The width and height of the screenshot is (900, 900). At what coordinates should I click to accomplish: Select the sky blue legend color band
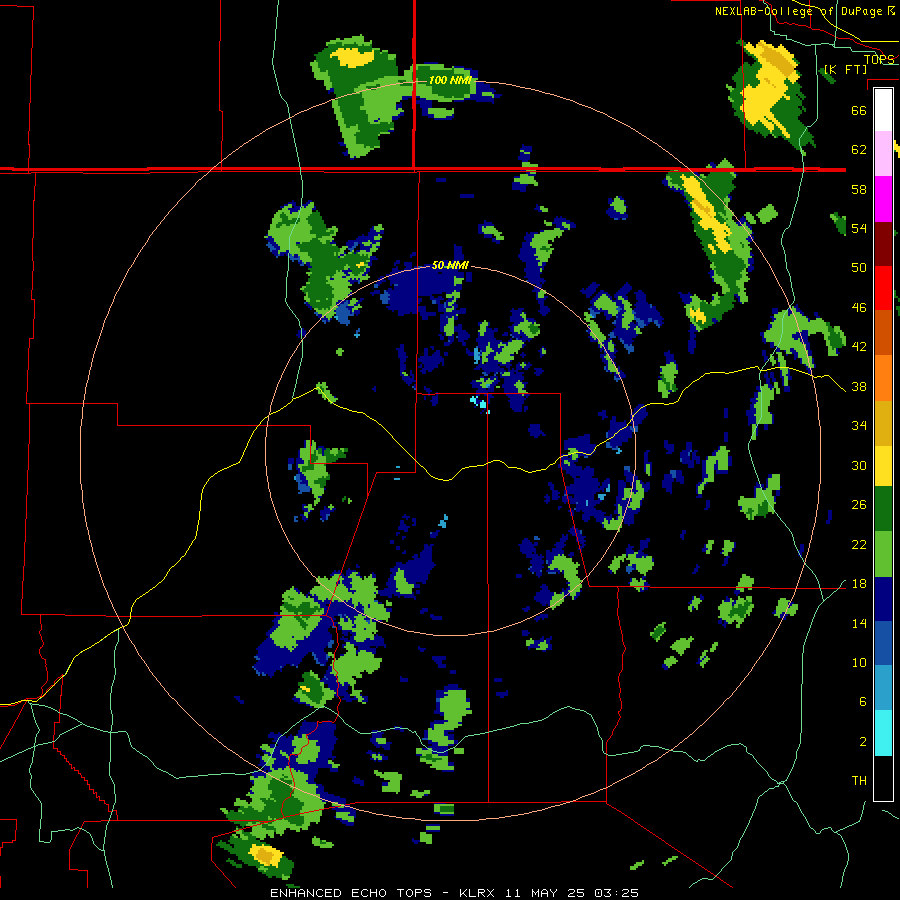883,688
